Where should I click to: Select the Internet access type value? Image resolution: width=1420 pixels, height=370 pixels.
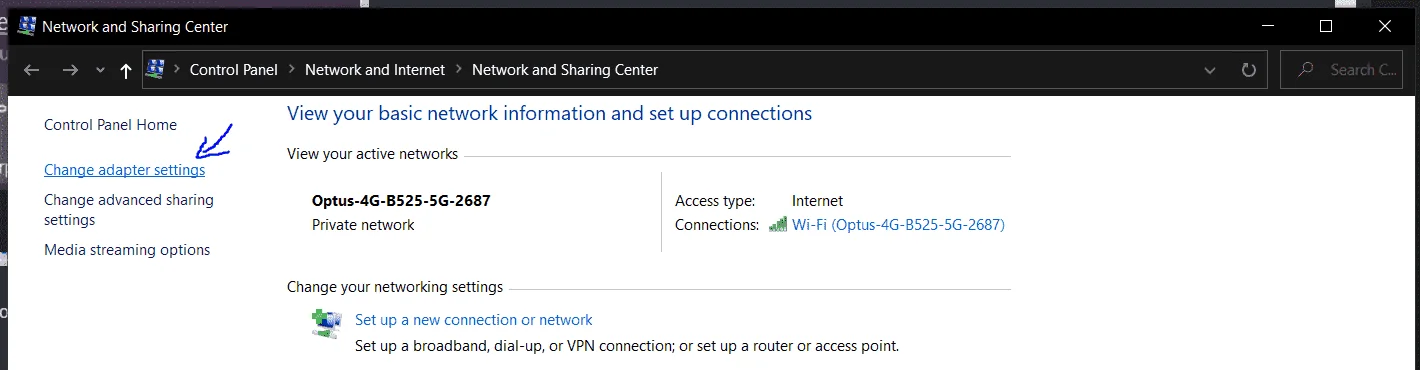[x=817, y=201]
